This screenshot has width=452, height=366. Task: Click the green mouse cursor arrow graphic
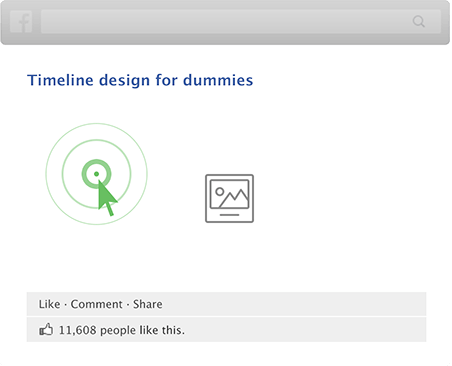tap(107, 198)
